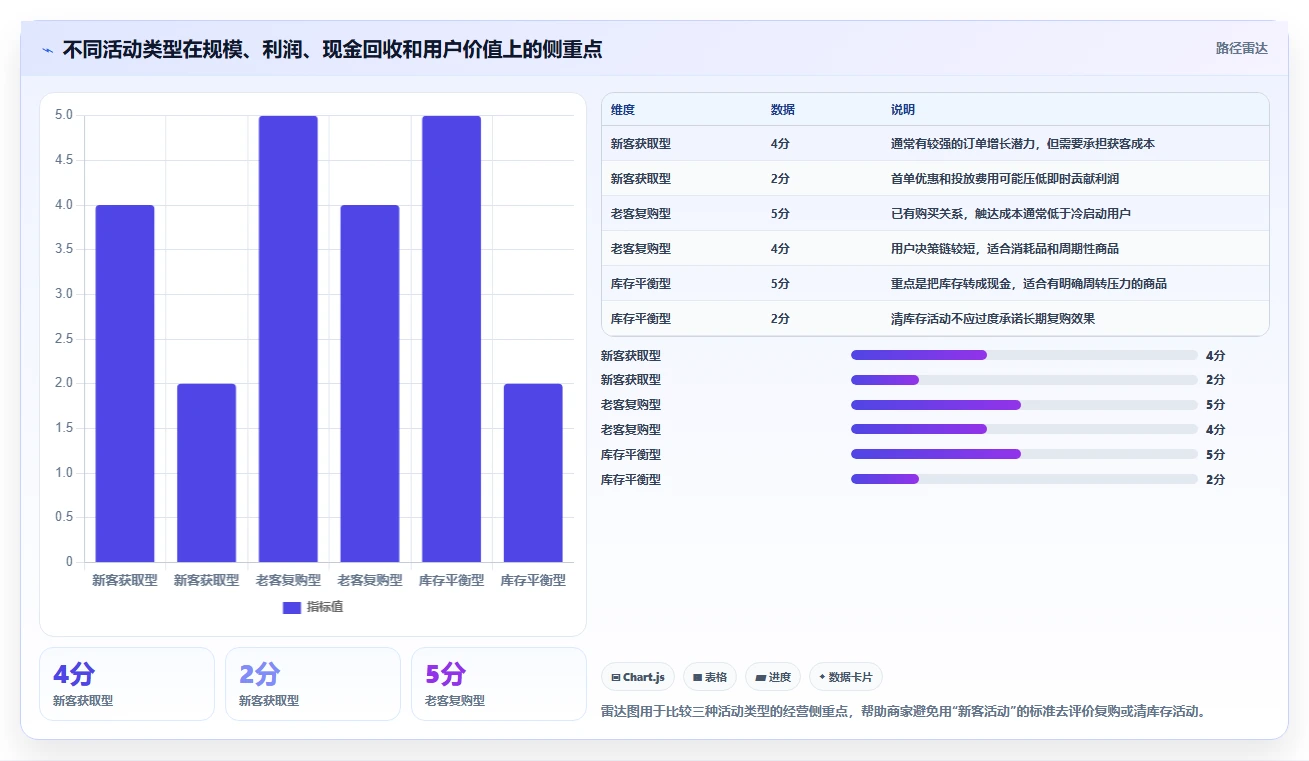This screenshot has height=761, width=1309.
Task: Click the 2分 progress bar for 新客获取型
Action: pos(1024,380)
